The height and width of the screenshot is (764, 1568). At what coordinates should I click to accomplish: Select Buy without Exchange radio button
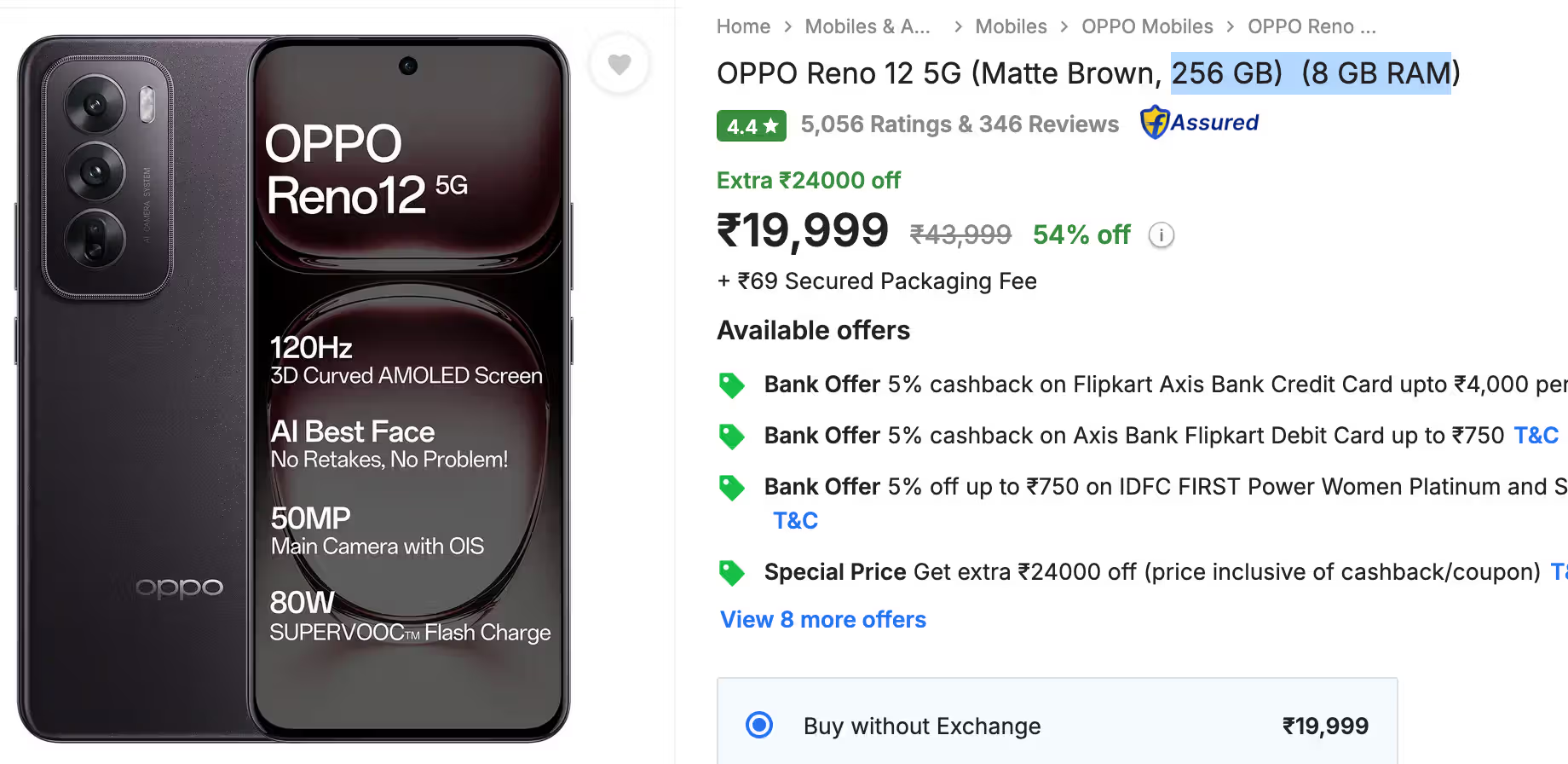click(x=758, y=725)
